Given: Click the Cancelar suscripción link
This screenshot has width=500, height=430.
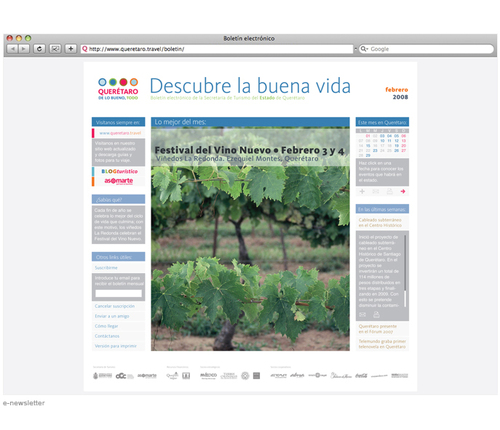Looking at the screenshot, I should click(x=115, y=306).
